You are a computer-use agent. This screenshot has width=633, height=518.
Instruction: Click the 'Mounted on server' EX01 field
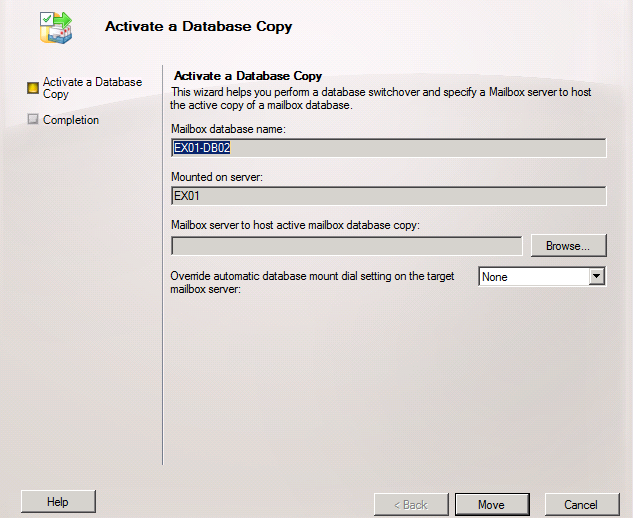point(389,196)
